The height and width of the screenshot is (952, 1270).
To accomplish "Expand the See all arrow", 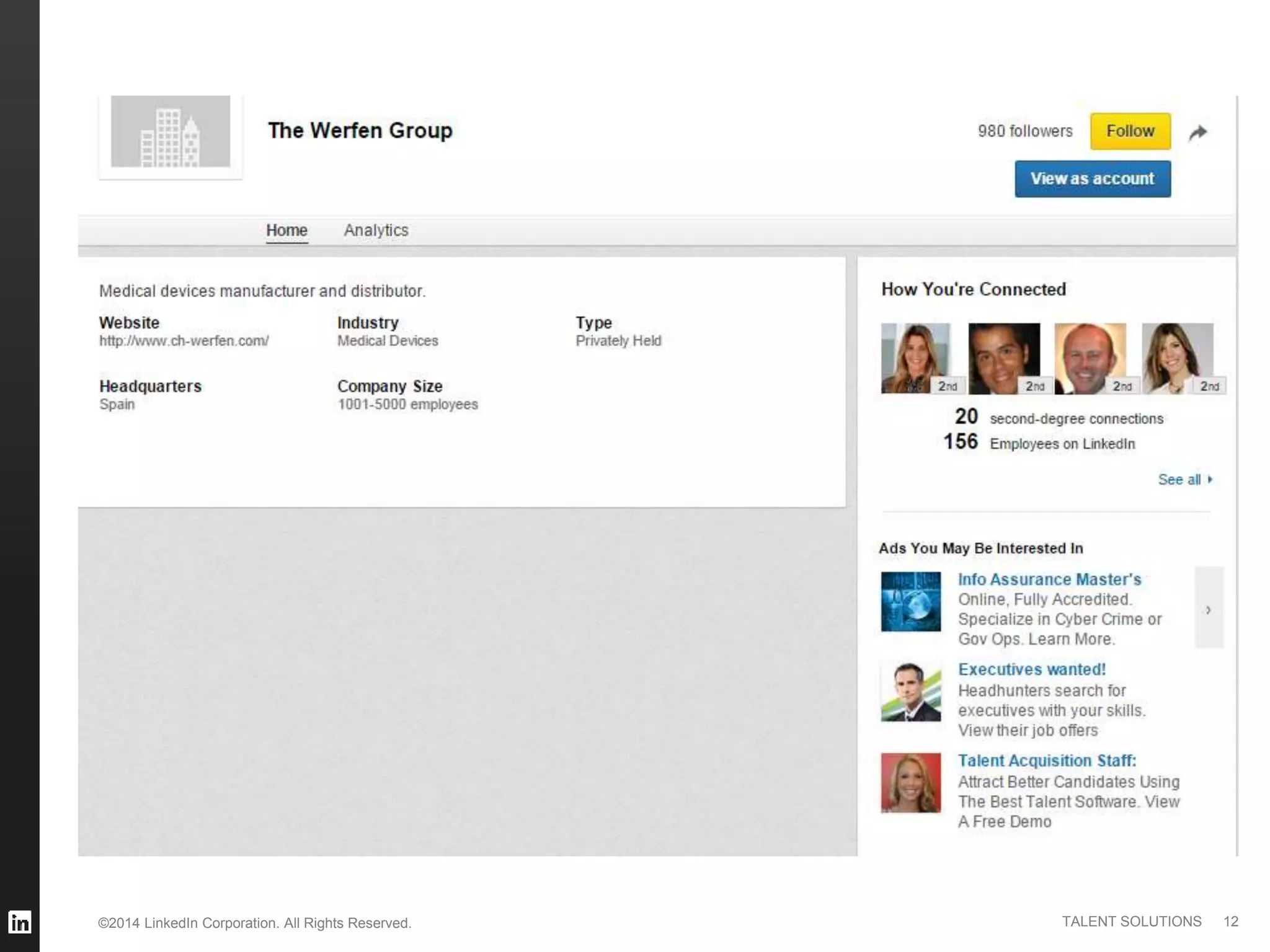I will tap(1210, 480).
